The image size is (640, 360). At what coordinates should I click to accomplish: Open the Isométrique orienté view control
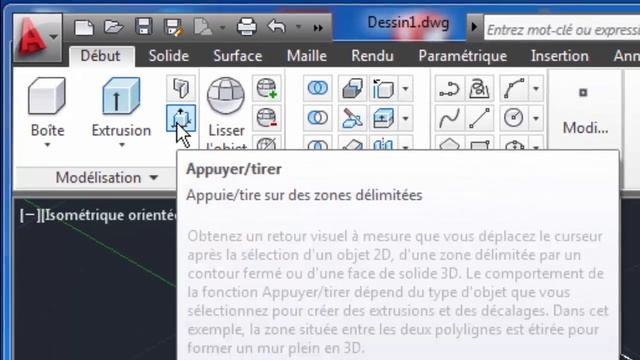coord(109,215)
